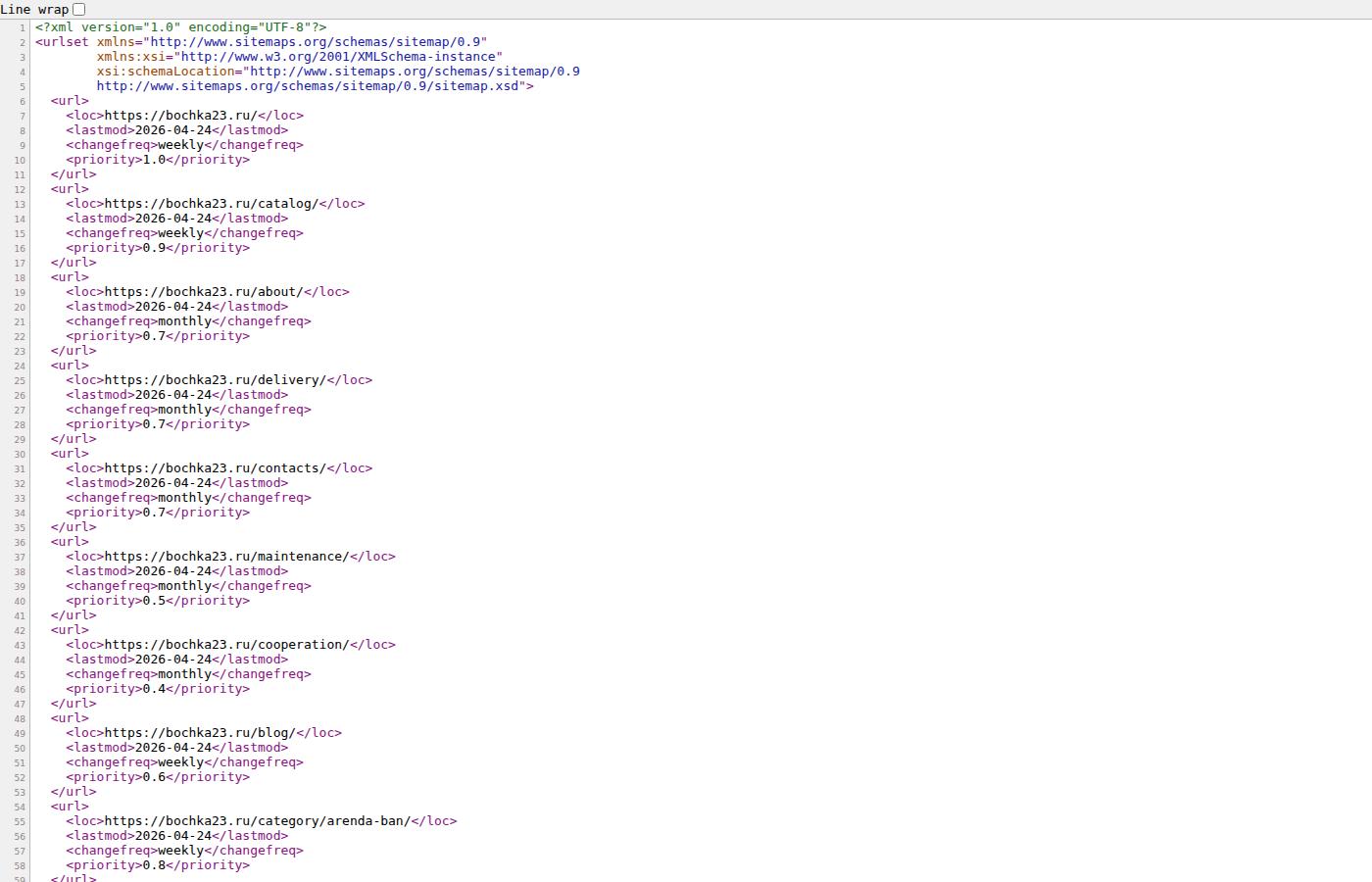Image resolution: width=1372 pixels, height=882 pixels.
Task: Click 'monthly' changefreq on line 33
Action: click(x=185, y=498)
